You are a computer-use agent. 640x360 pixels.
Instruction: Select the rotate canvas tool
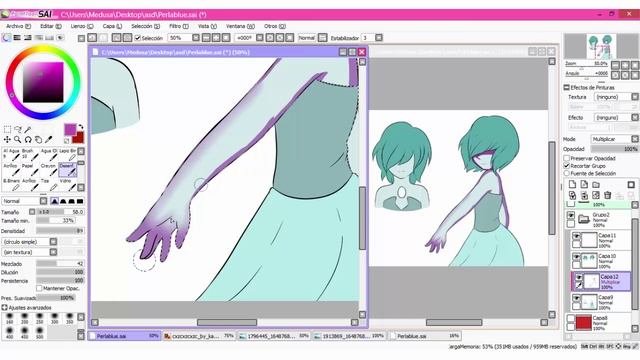pyautogui.click(x=28, y=140)
